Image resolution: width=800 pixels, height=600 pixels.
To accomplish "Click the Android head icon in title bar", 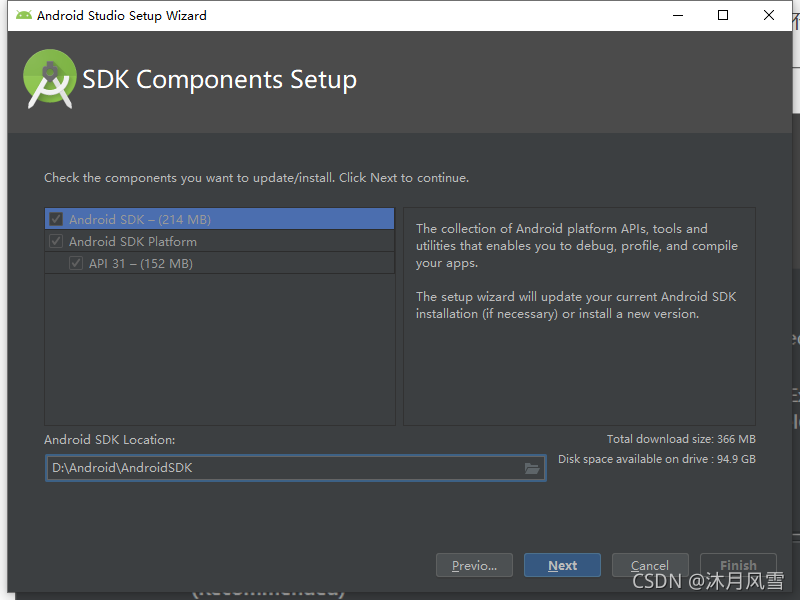I will tap(23, 15).
